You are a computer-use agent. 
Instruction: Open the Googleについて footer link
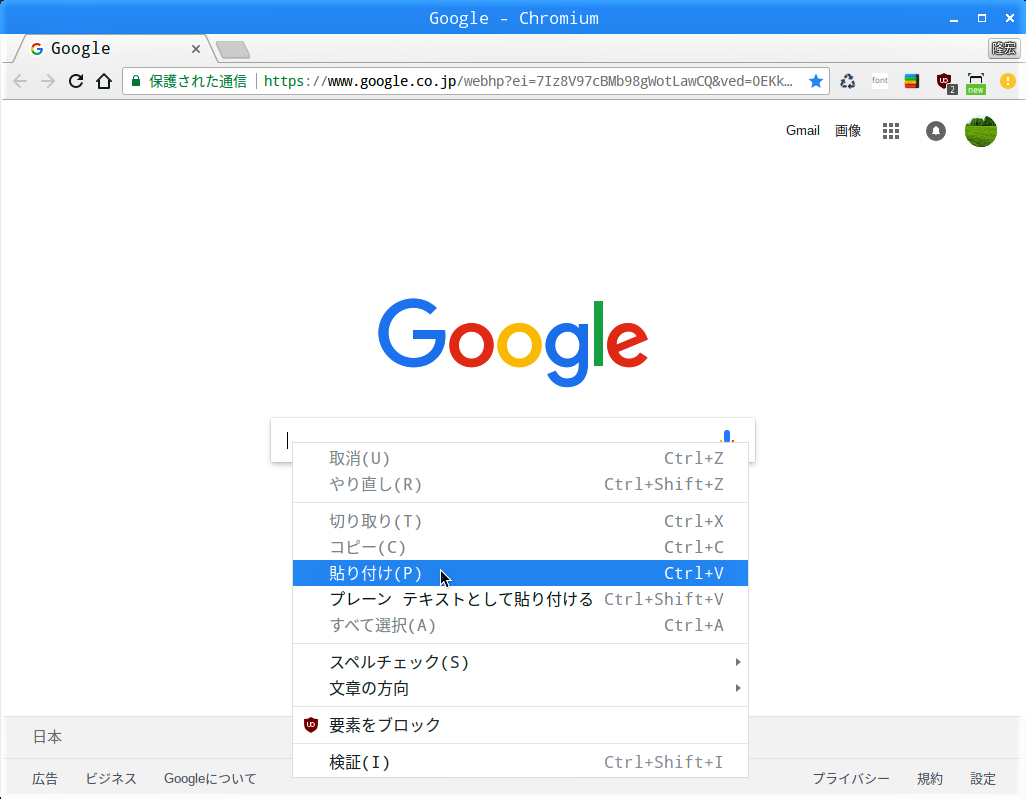pos(210,779)
